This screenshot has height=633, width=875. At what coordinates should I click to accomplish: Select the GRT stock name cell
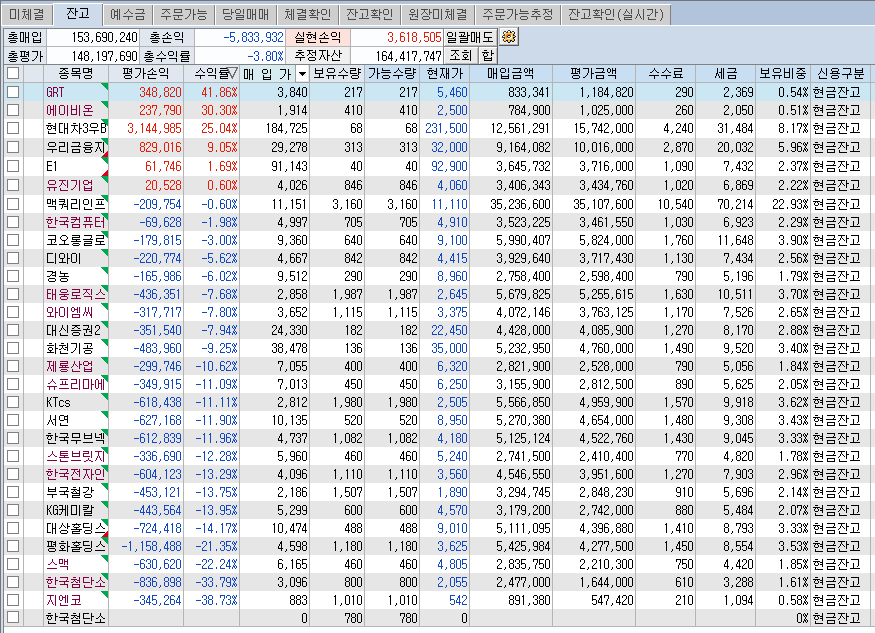(x=76, y=92)
